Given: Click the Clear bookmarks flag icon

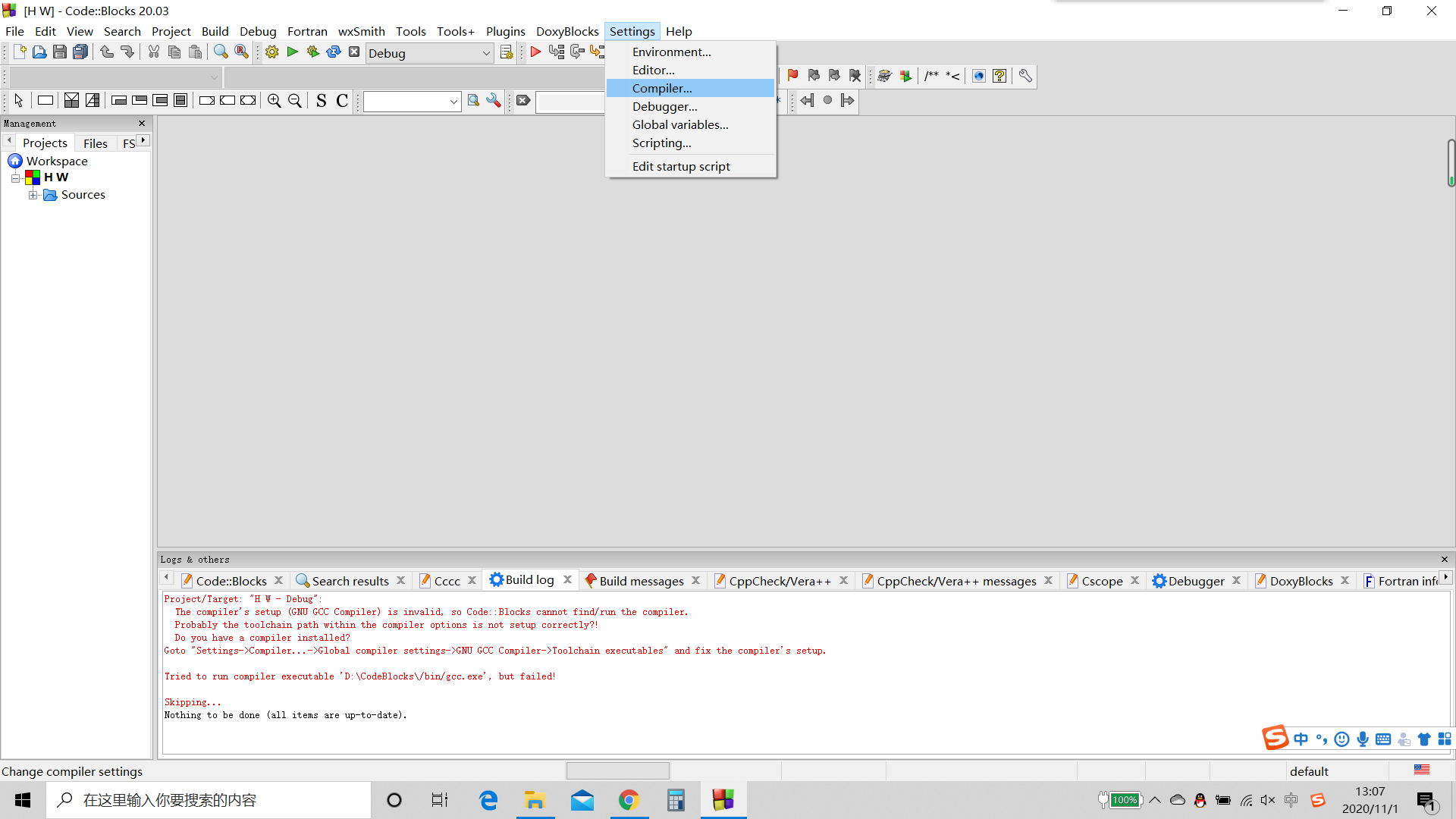Looking at the screenshot, I should click(x=855, y=76).
